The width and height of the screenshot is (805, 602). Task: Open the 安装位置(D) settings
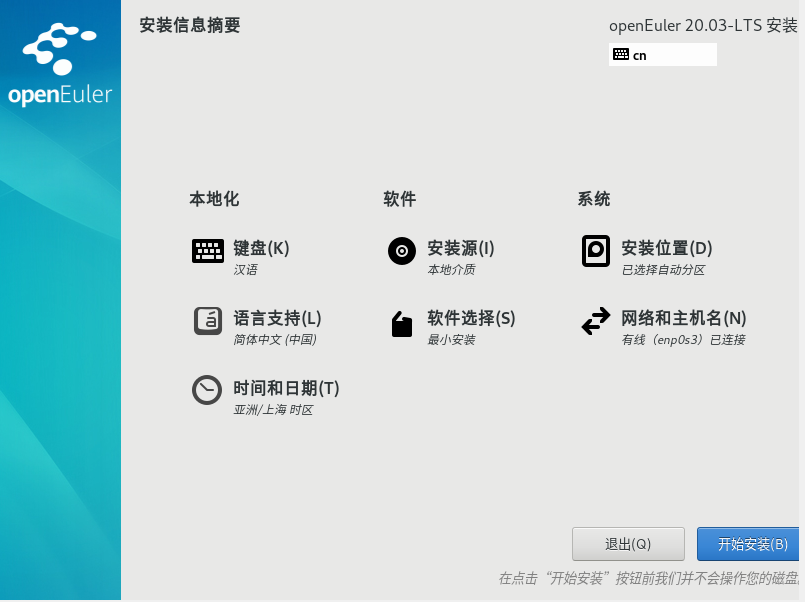667,248
